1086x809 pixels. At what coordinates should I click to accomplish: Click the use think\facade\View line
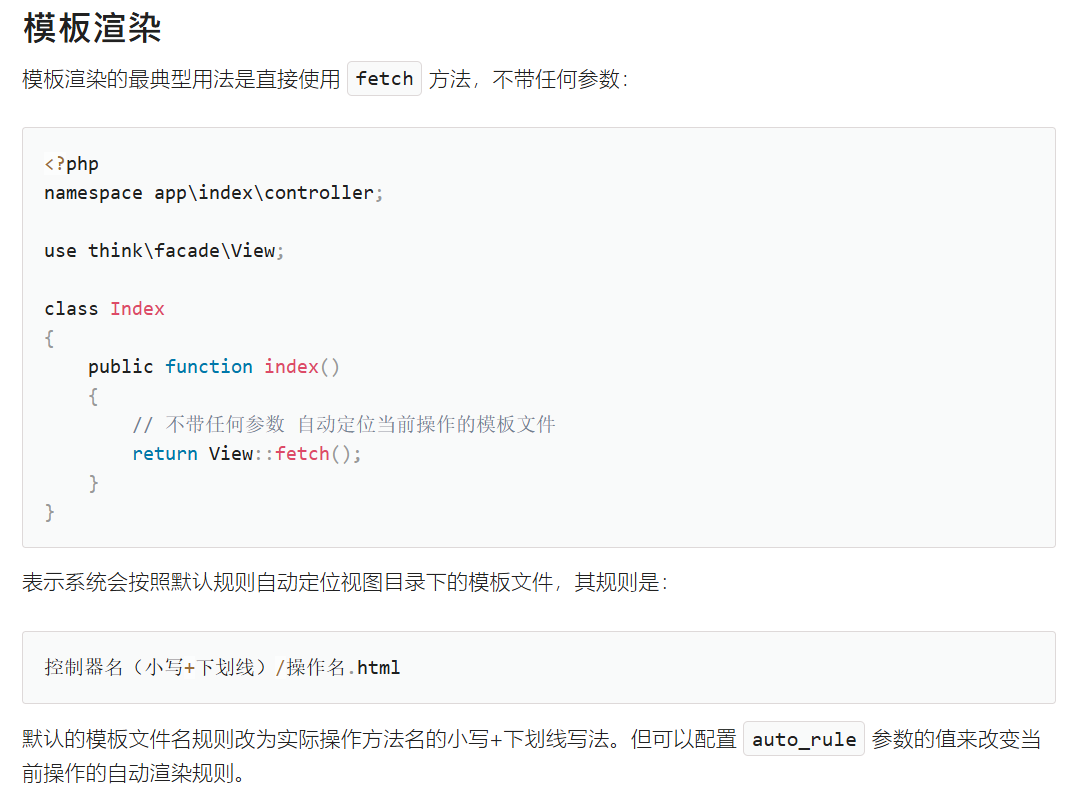pyautogui.click(x=164, y=251)
